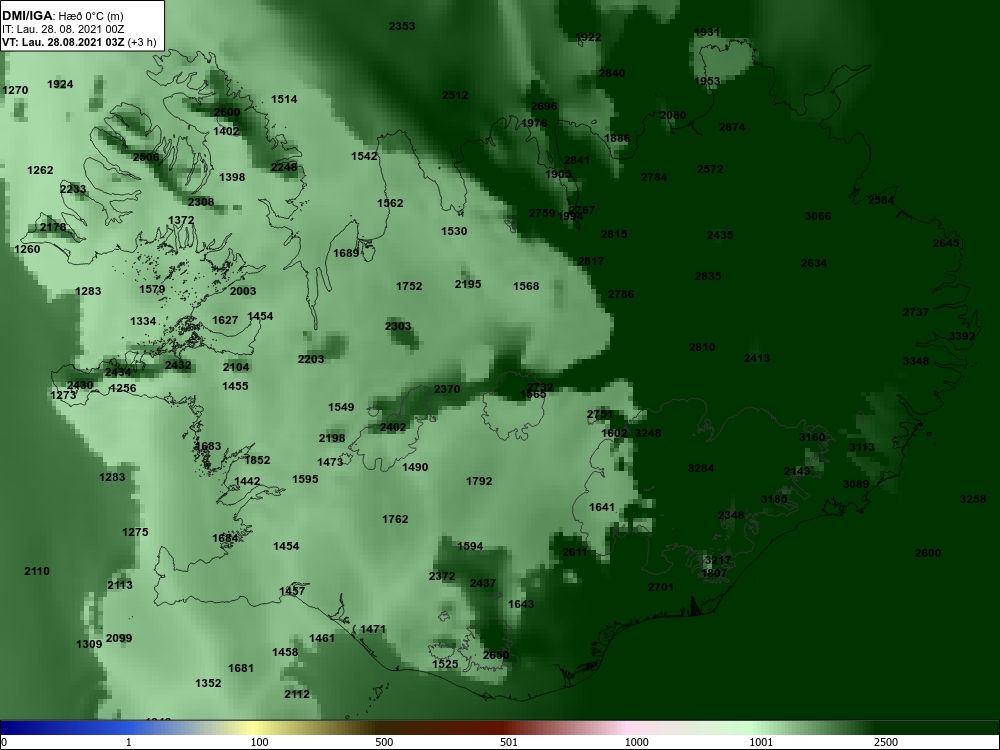
Task: Click the map label 3248
Action: click(x=648, y=433)
